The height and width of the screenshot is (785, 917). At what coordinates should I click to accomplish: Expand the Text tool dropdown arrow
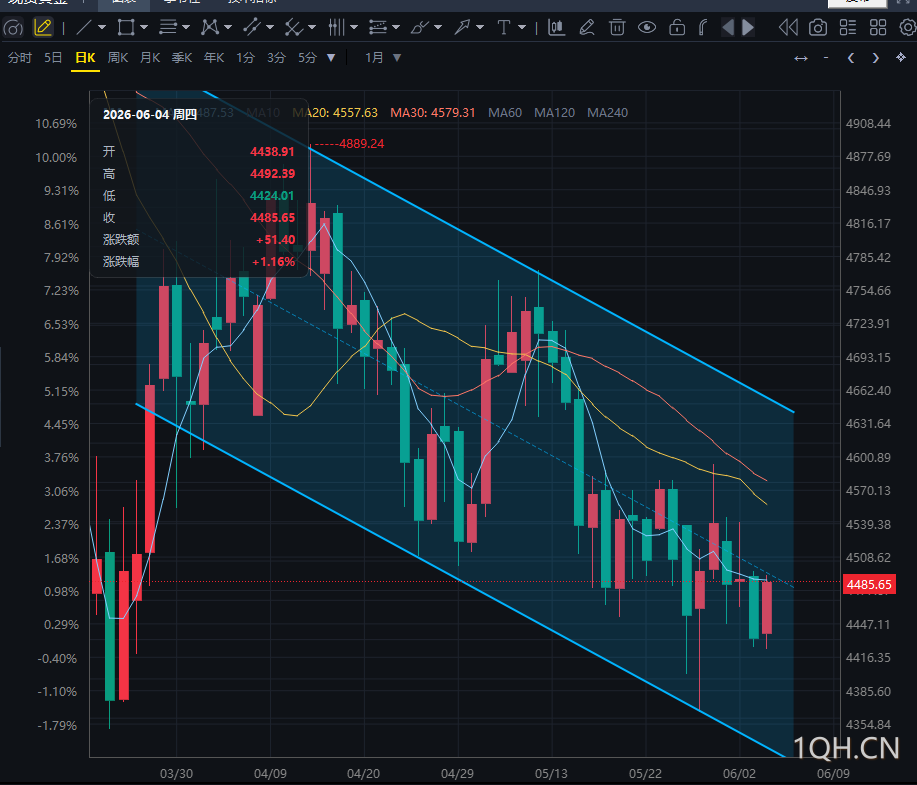pyautogui.click(x=522, y=27)
